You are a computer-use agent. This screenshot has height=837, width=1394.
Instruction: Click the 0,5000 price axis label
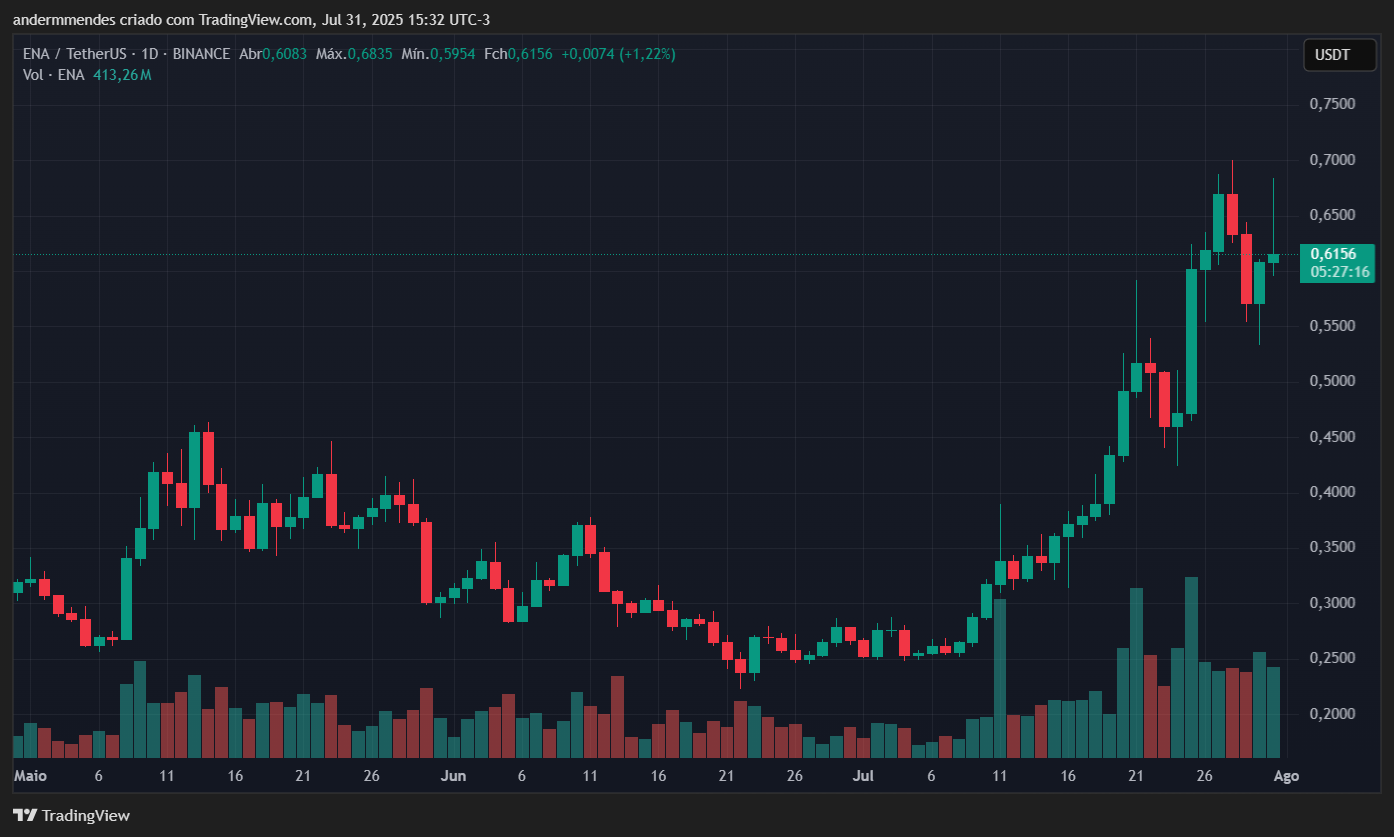tap(1333, 381)
